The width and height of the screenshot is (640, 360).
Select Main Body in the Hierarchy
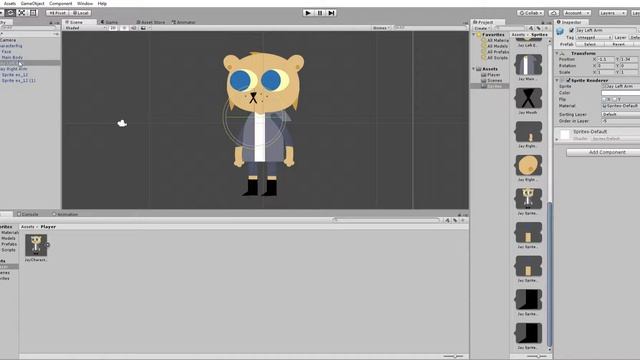(12, 57)
